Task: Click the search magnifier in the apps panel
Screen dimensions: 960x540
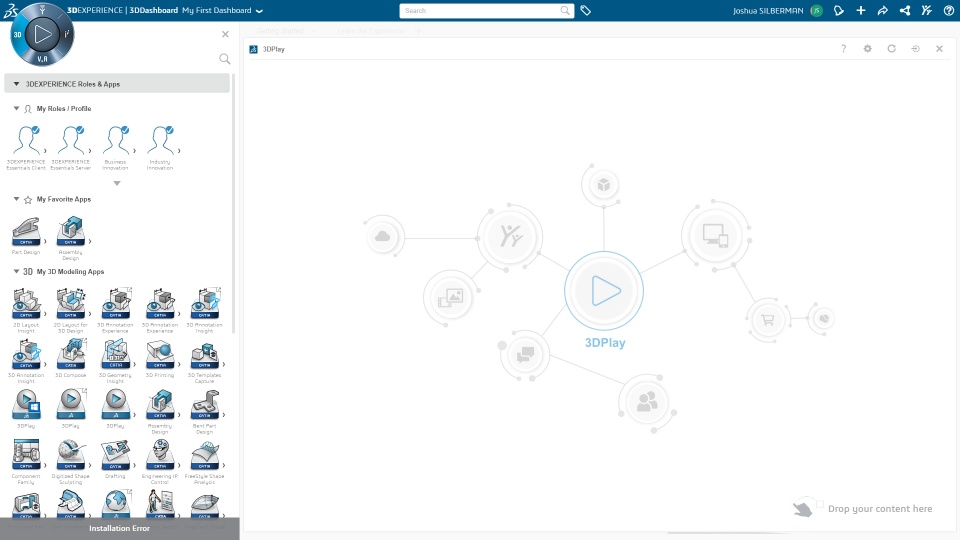Action: pos(225,59)
